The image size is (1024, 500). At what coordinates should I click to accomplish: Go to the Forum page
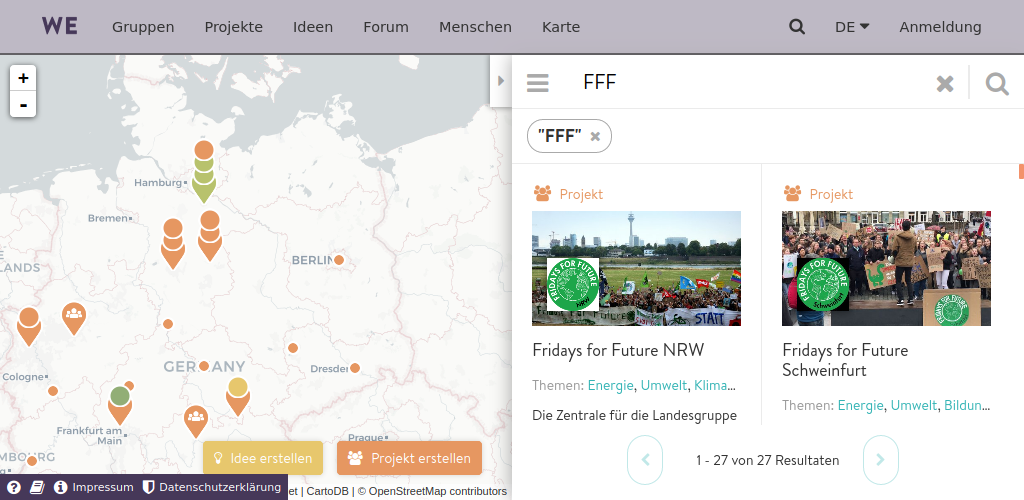[386, 27]
